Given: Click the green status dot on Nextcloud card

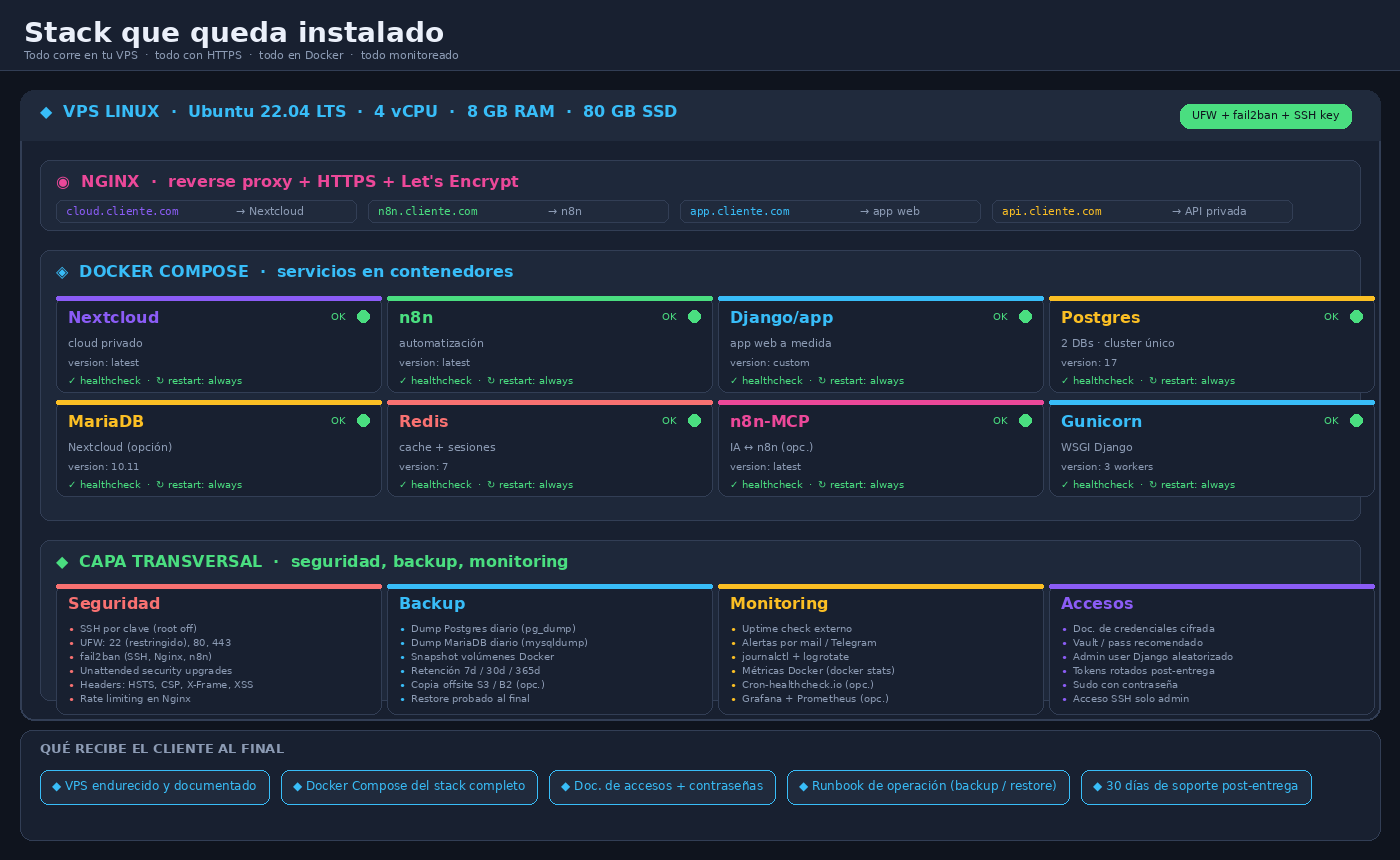Looking at the screenshot, I should coord(363,317).
